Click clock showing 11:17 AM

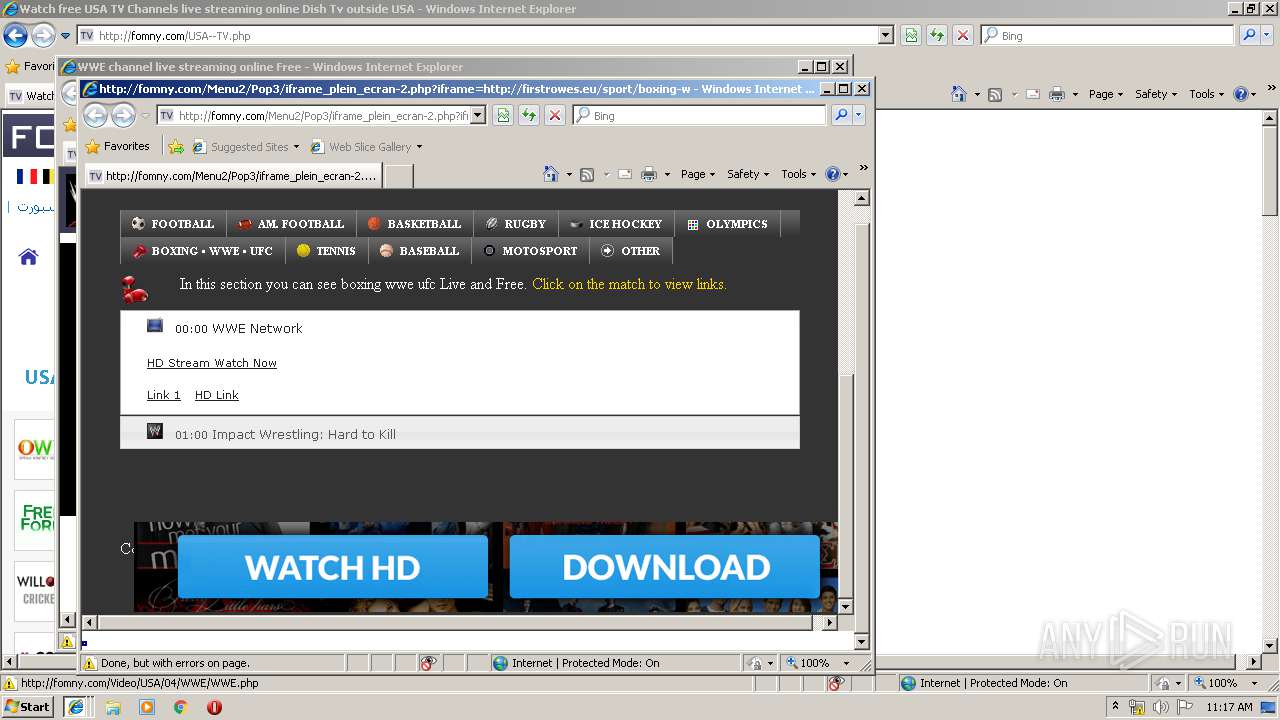click(x=1229, y=707)
